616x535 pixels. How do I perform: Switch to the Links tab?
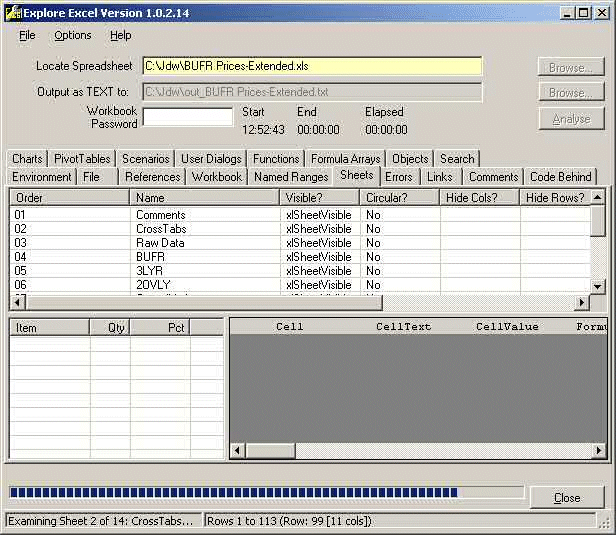440,177
